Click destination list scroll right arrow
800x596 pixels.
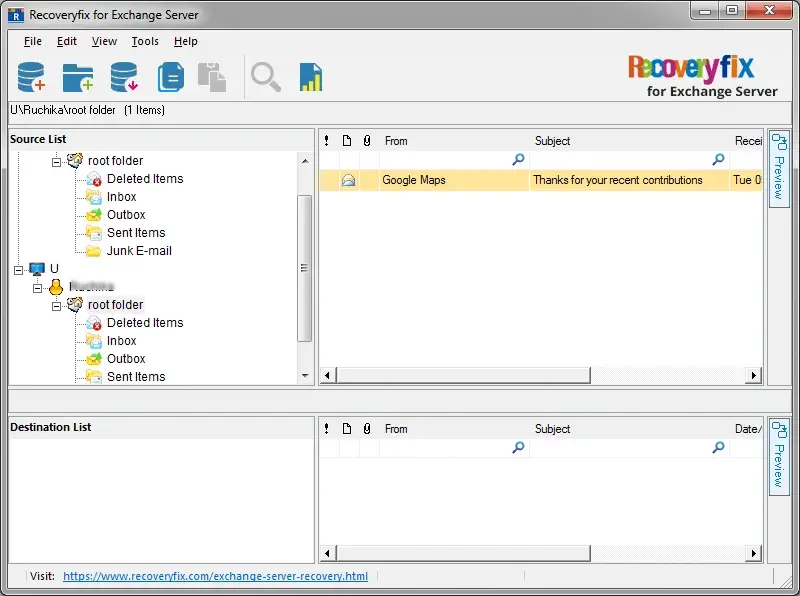(x=754, y=553)
